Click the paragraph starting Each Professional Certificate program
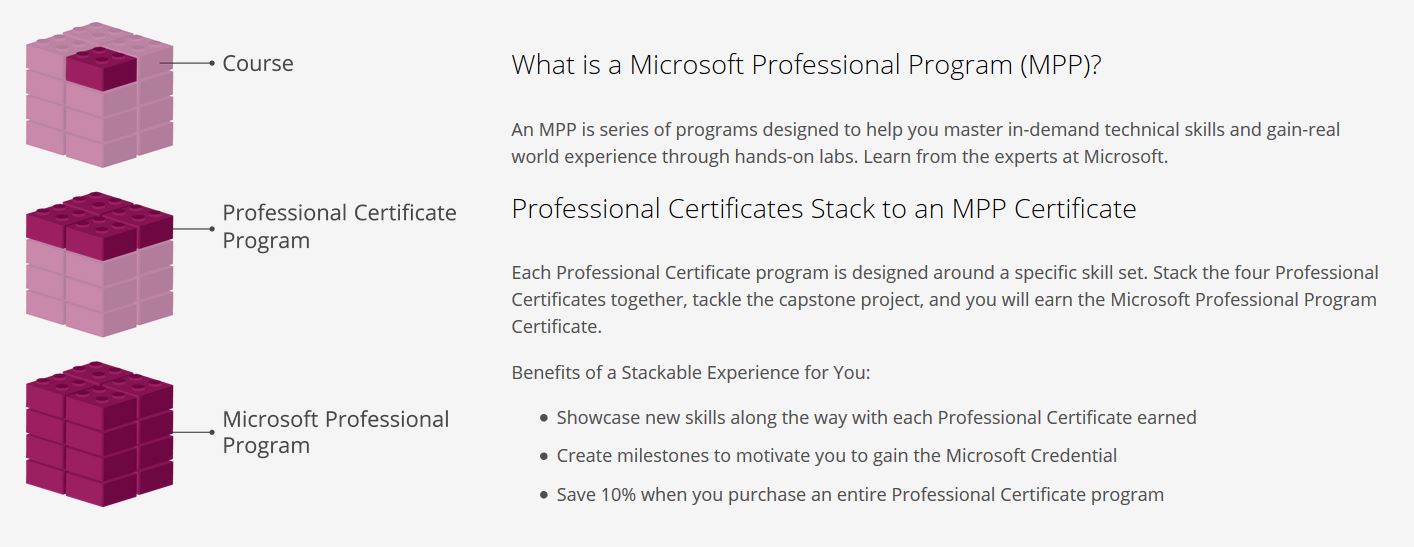This screenshot has width=1414, height=547. (x=945, y=299)
